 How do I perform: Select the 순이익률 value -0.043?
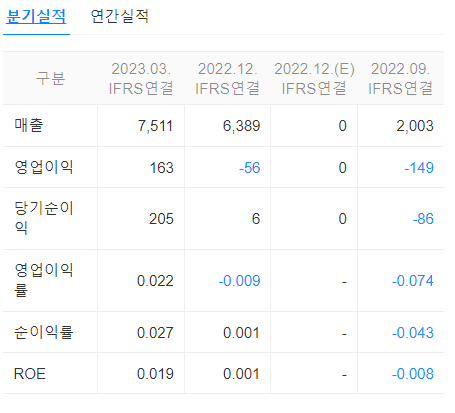[x=413, y=333]
